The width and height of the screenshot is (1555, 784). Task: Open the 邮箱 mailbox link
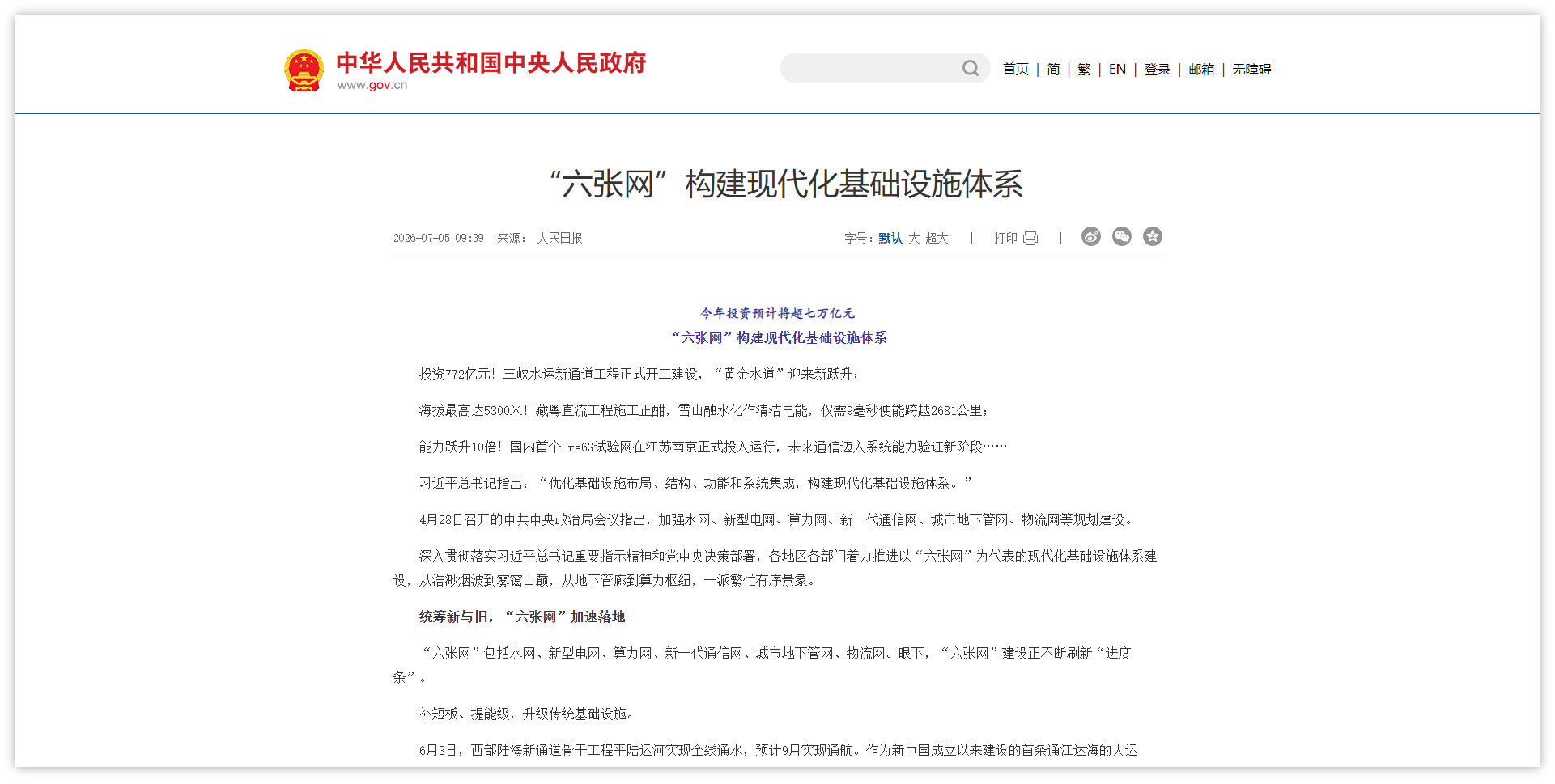tap(1201, 70)
